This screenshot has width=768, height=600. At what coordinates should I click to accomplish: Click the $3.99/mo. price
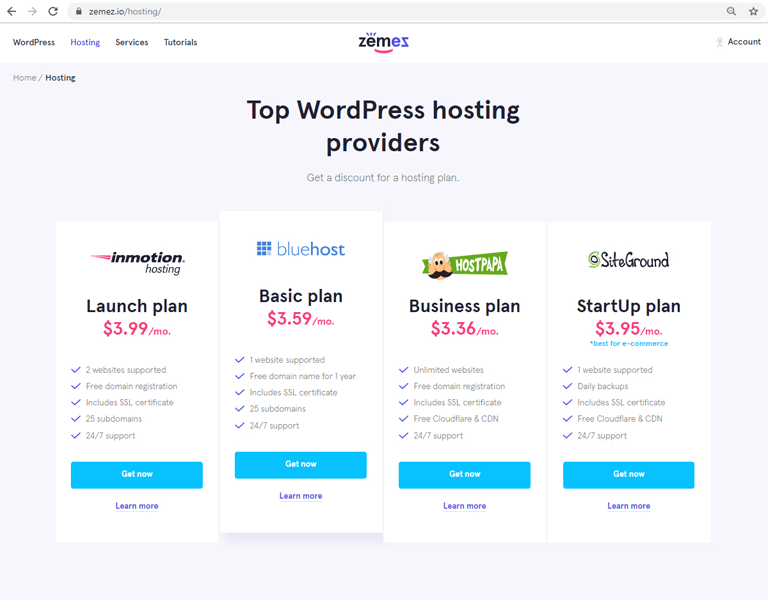[x=137, y=329]
